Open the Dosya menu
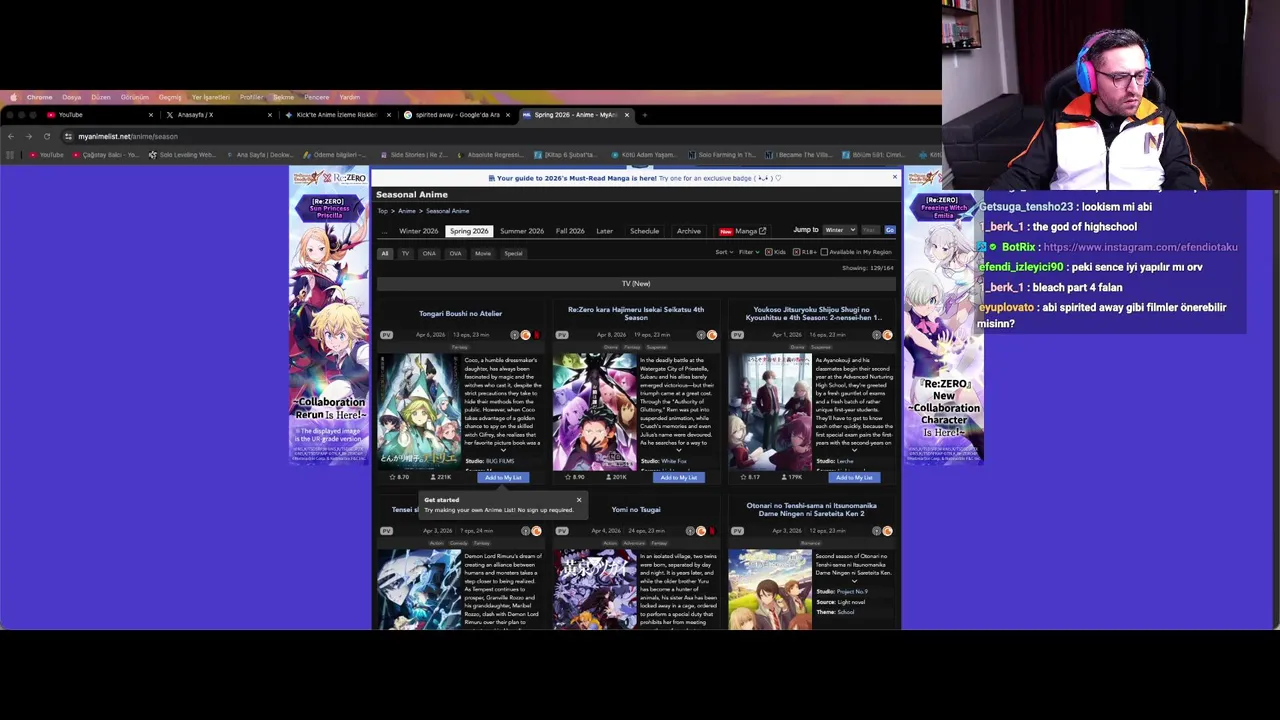This screenshot has width=1280, height=720. coord(71,97)
